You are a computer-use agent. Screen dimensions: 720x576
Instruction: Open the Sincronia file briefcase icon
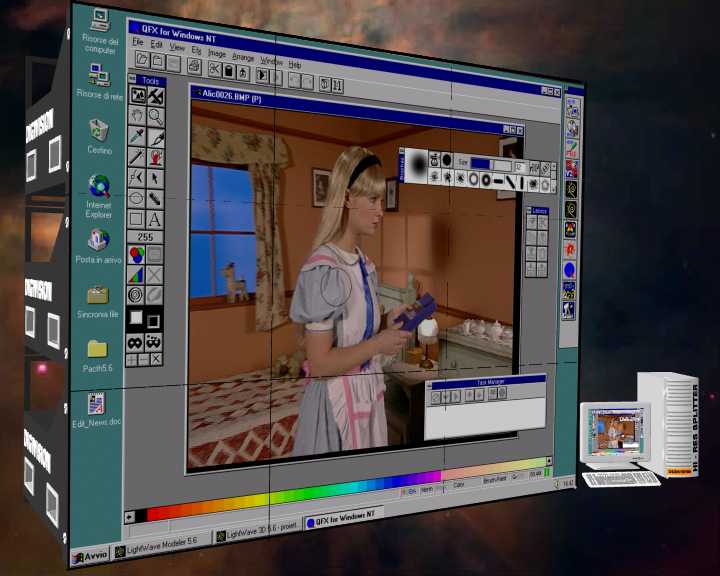pos(98,302)
